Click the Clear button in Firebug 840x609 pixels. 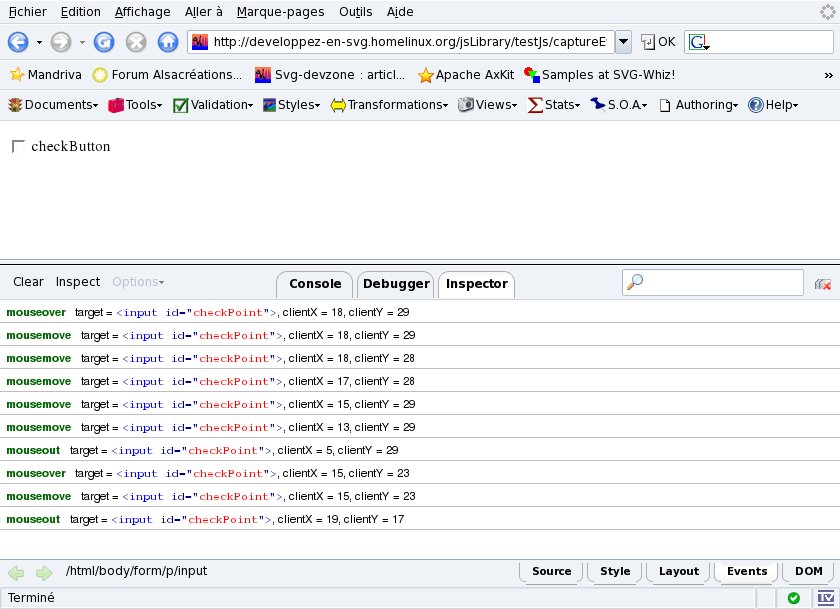pyautogui.click(x=28, y=282)
